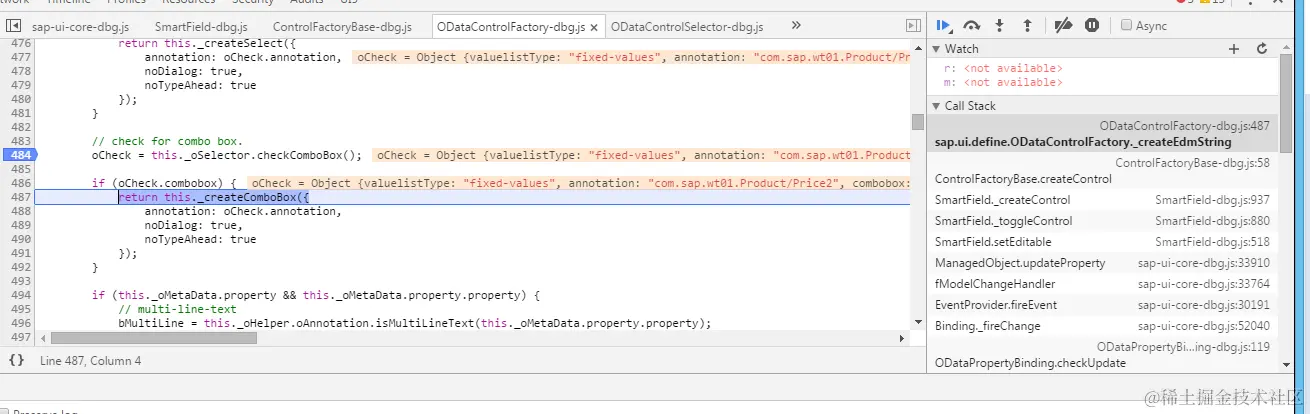Select the SmartField._createControl frame
The image size is (1310, 414).
1102,200
